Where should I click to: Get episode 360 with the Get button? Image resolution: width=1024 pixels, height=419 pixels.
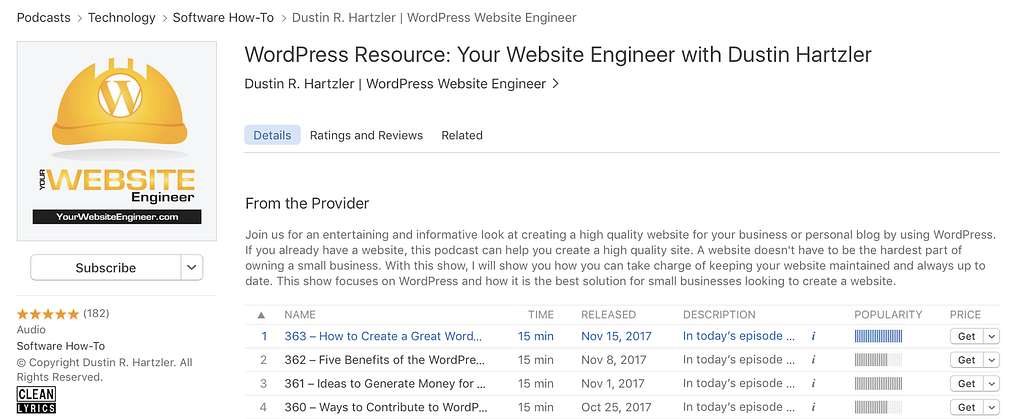click(966, 407)
